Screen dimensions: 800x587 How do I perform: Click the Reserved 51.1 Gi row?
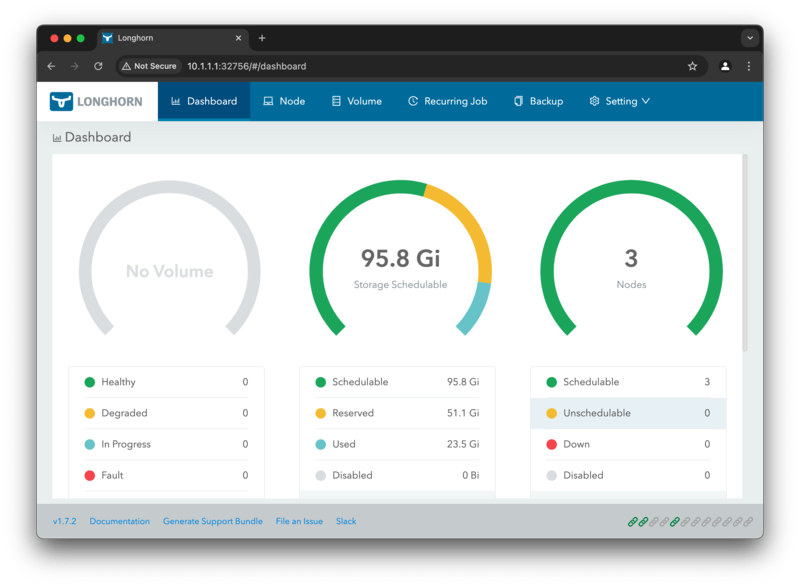pos(397,413)
